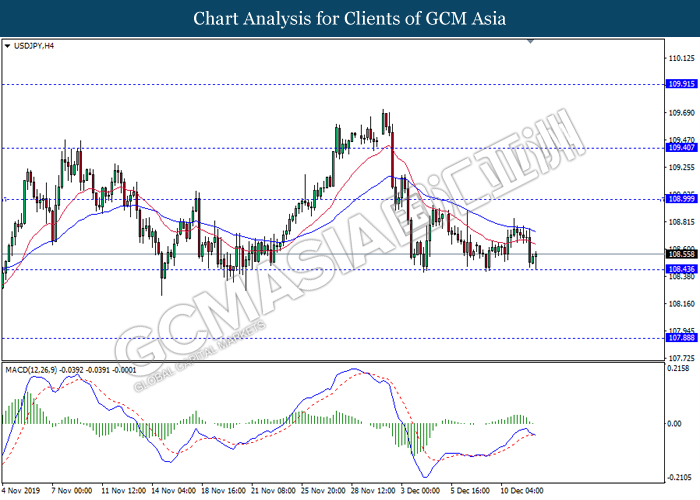700x500 pixels.
Task: Click the chart shift triangle marker at top
Action: [530, 41]
